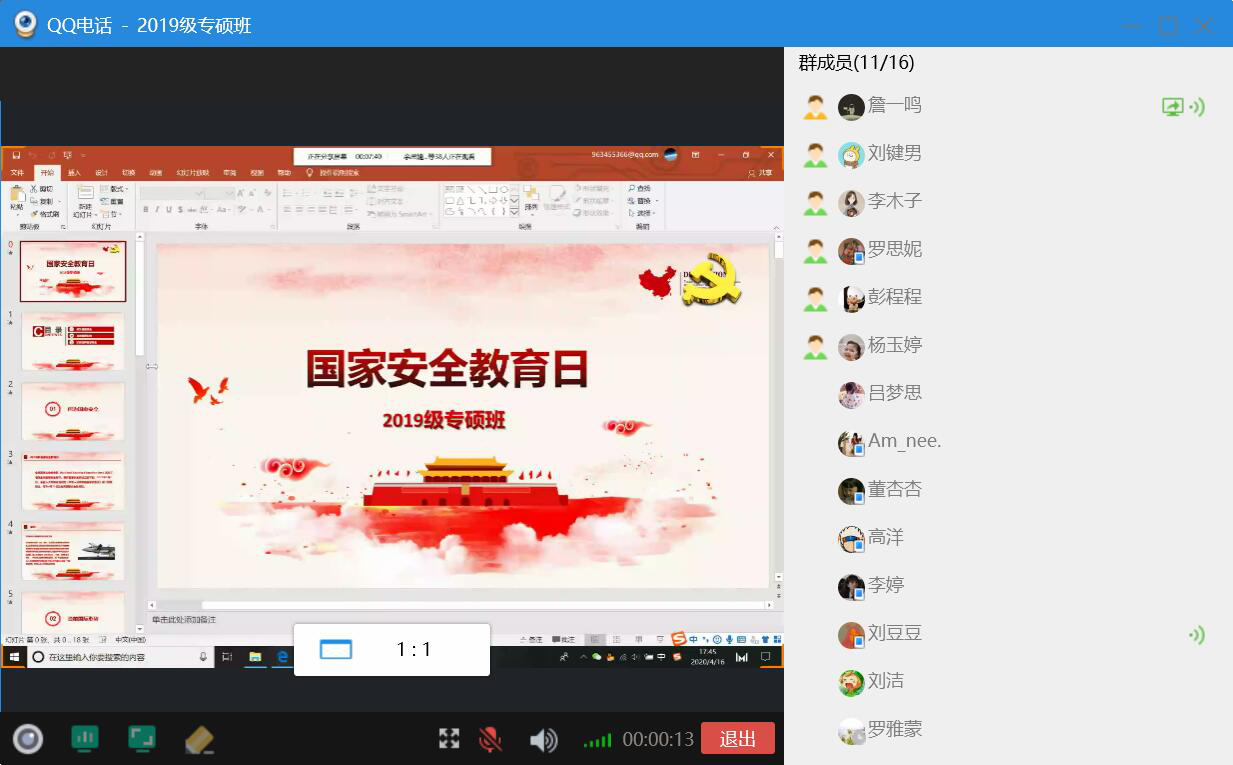Click the QQ电话 logo in title bar
The width and height of the screenshot is (1233, 765).
tap(24, 25)
